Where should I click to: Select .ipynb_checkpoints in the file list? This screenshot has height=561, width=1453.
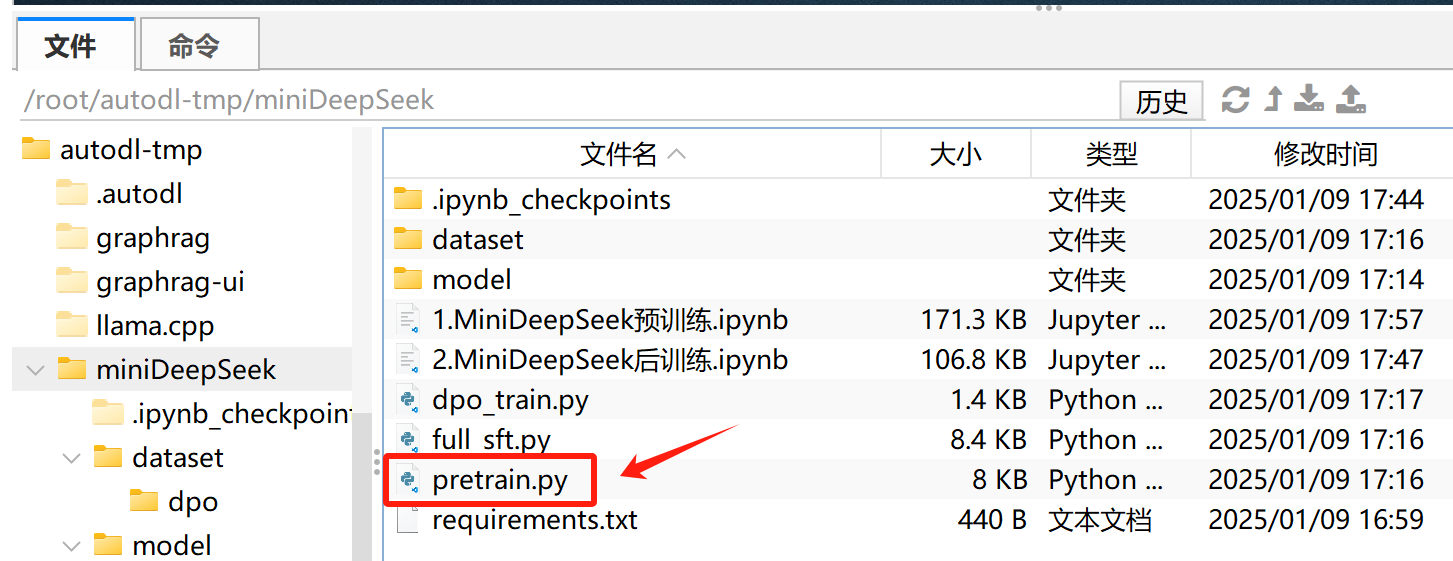pos(551,200)
